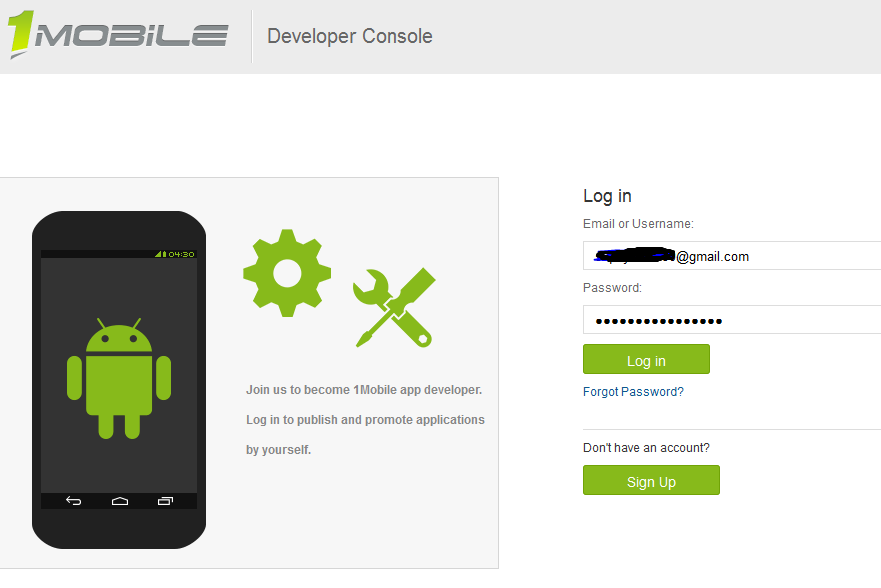Screen dimensions: 881x588
Task: Click the phone's signal strength icon
Action: [158, 254]
